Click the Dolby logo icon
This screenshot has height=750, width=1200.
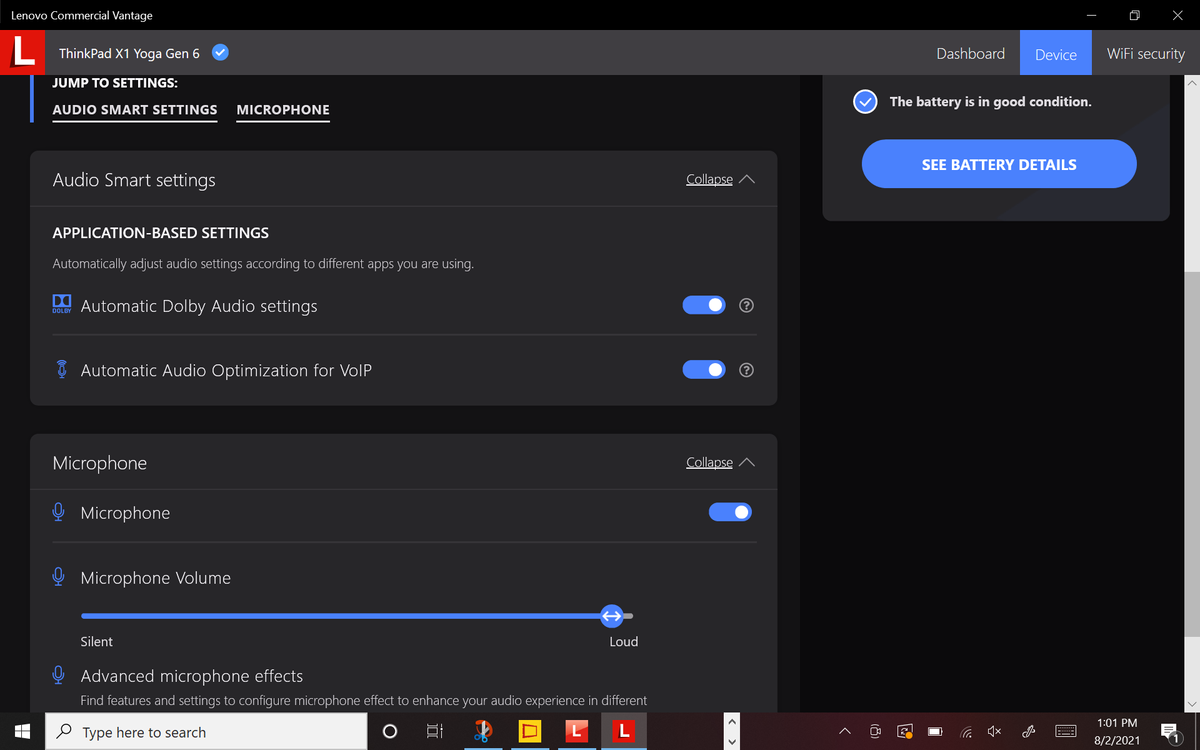coord(61,305)
